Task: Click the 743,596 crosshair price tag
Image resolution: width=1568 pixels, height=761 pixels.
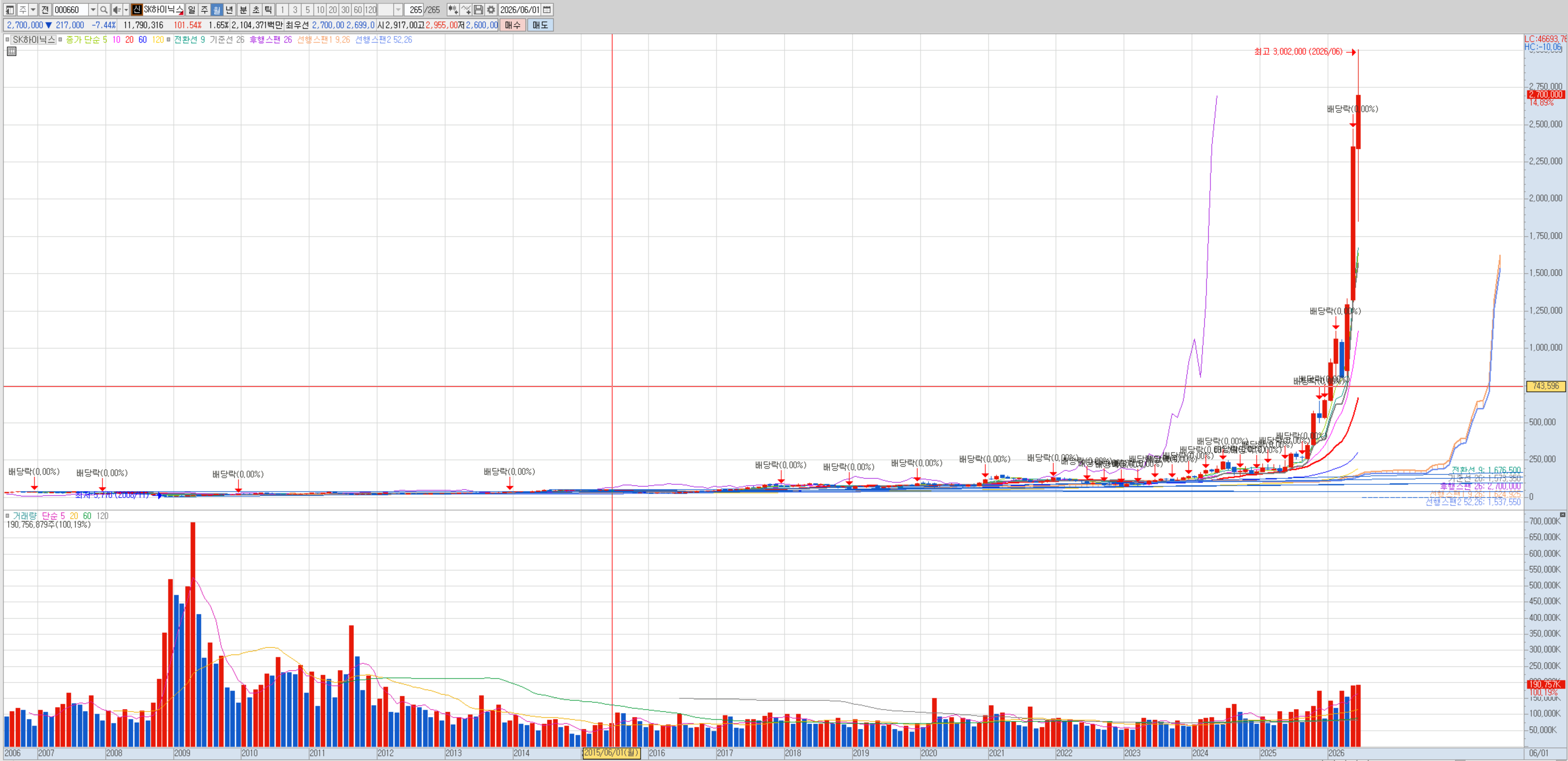Action: point(1546,386)
